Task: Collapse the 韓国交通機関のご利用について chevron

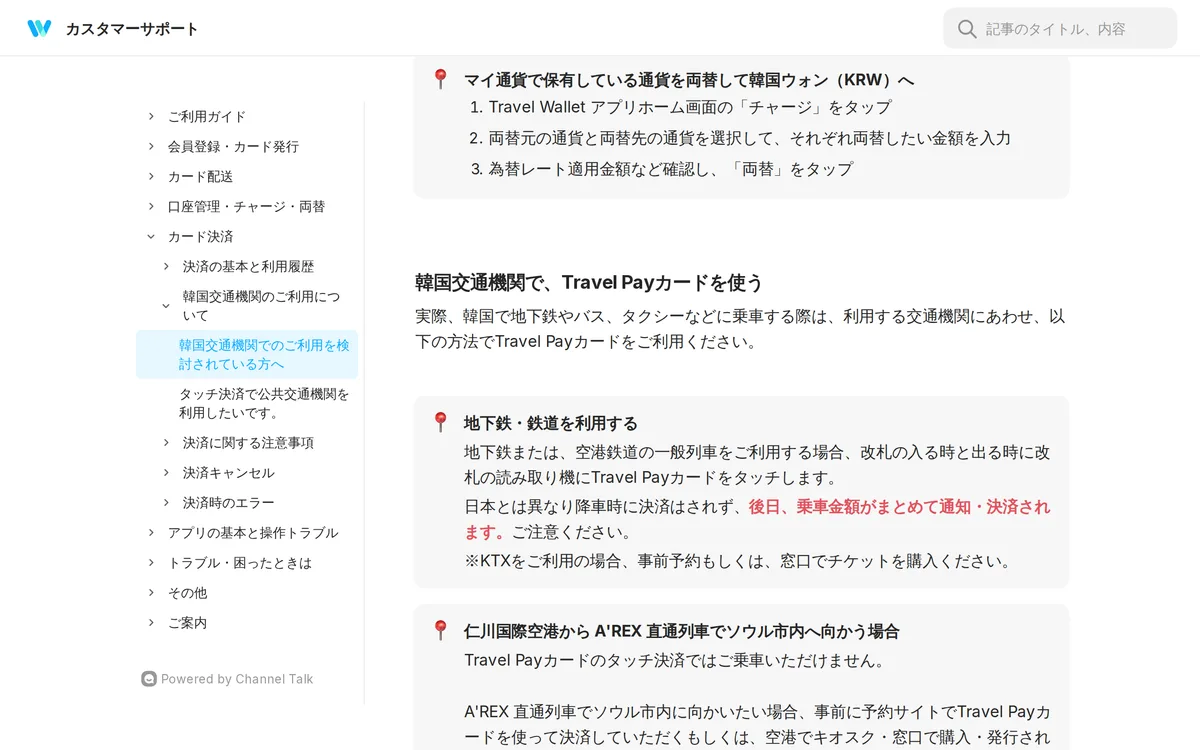Action: [166, 306]
